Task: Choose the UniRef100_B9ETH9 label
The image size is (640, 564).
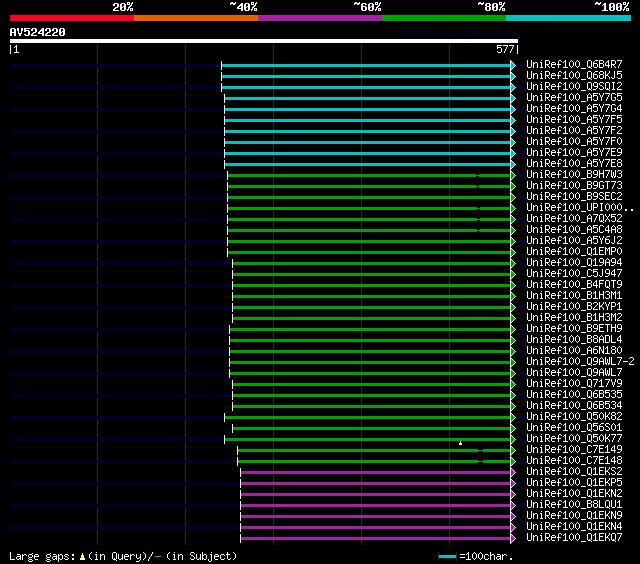Action: pyautogui.click(x=574, y=329)
